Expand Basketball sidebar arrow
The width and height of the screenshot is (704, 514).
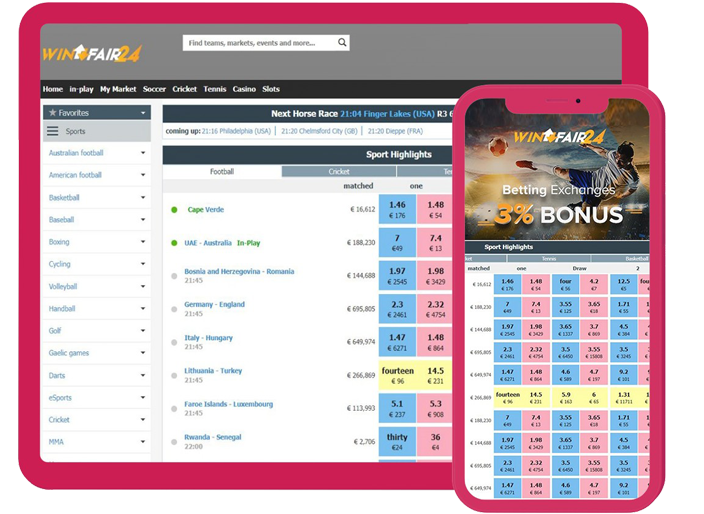(x=143, y=197)
